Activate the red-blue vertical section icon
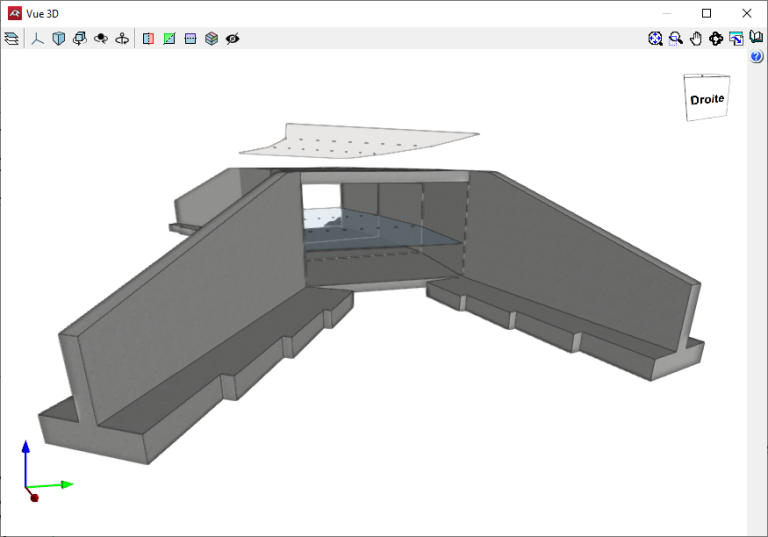Viewport: 768px width, 537px height. pyautogui.click(x=148, y=38)
